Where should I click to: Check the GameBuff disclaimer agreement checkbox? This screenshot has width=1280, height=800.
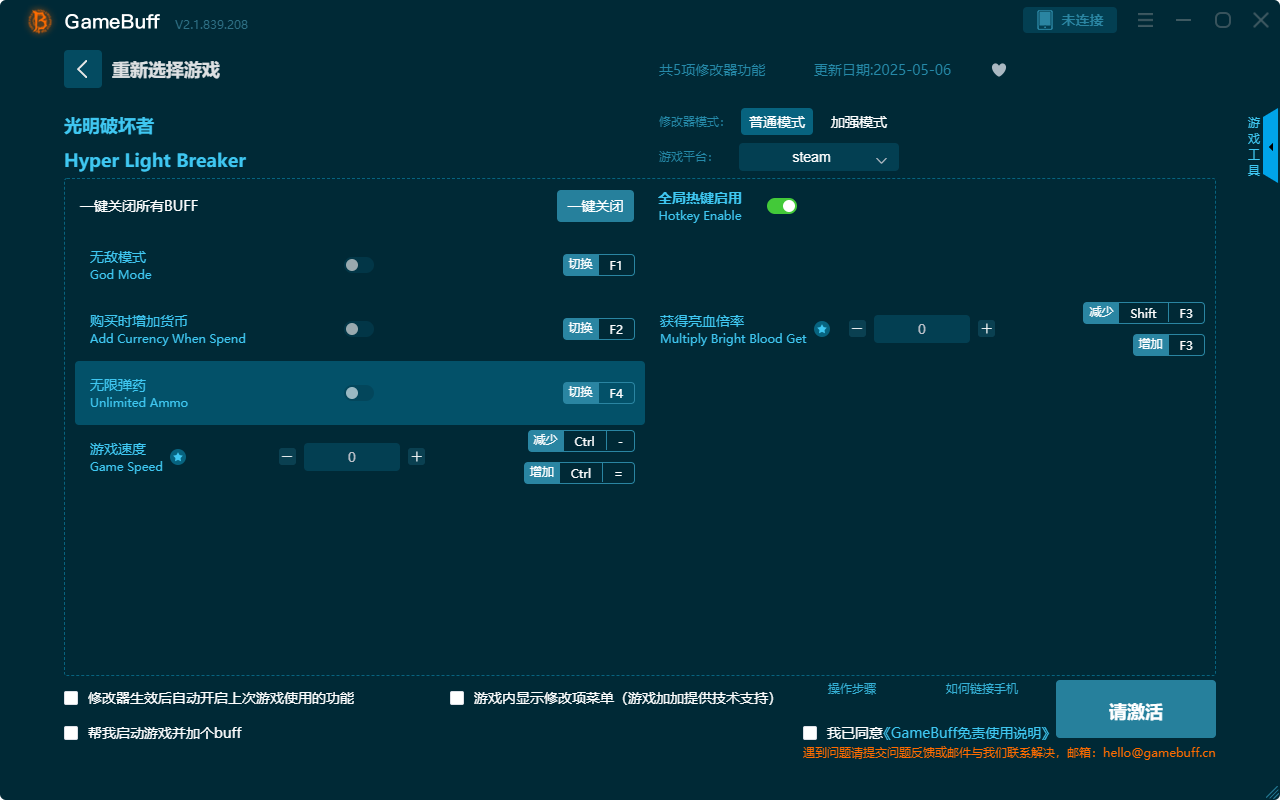[x=810, y=733]
